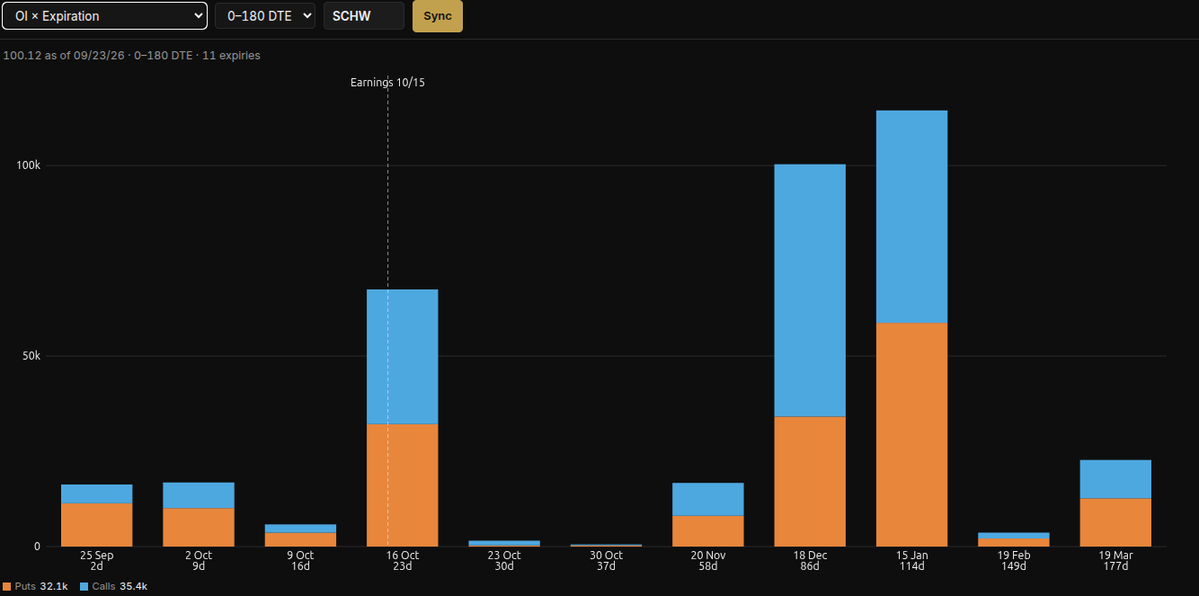This screenshot has height=596, width=1199.
Task: Click the 25 Sep 2d axis label
Action: pyautogui.click(x=96, y=561)
